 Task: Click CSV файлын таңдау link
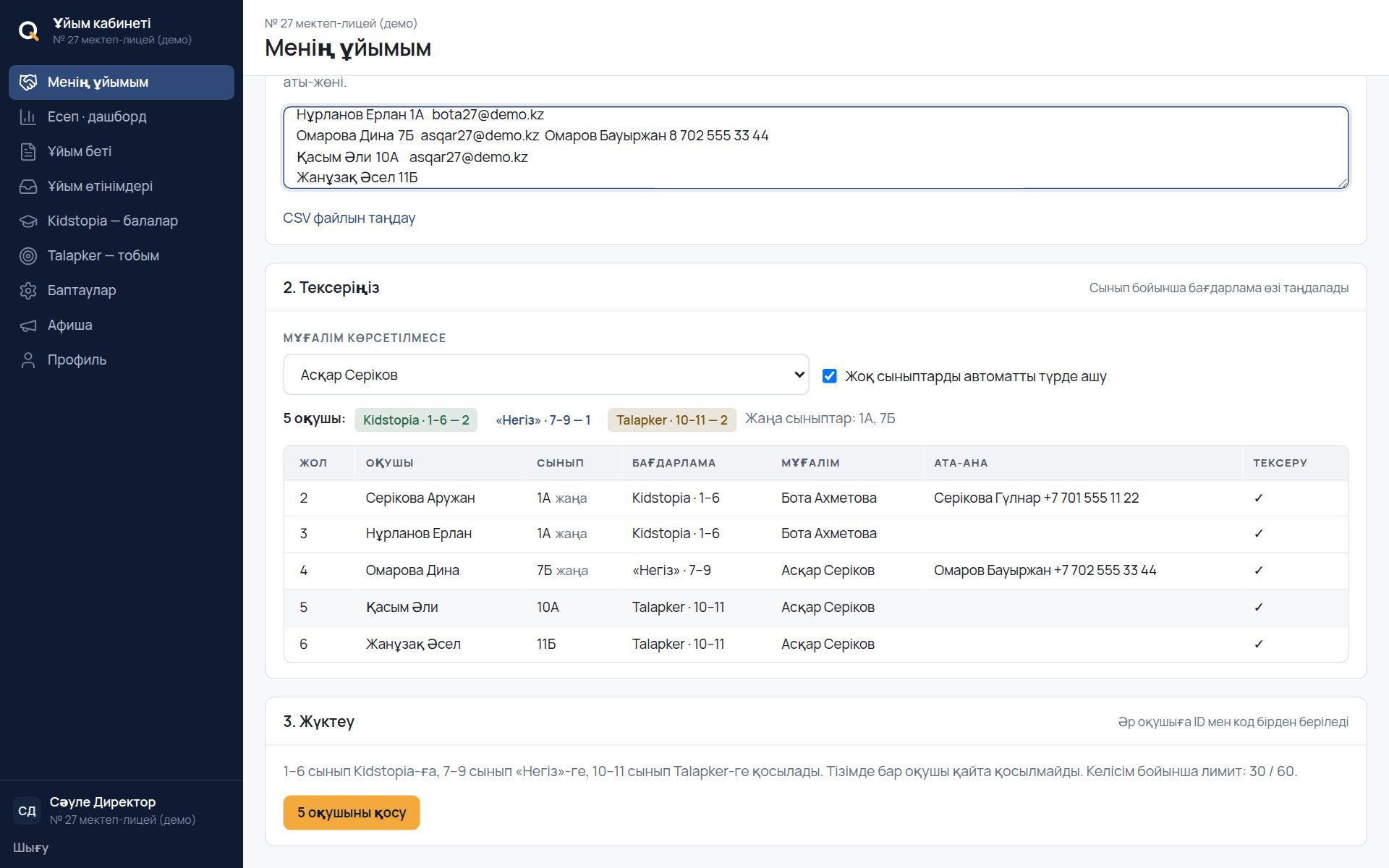[349, 218]
